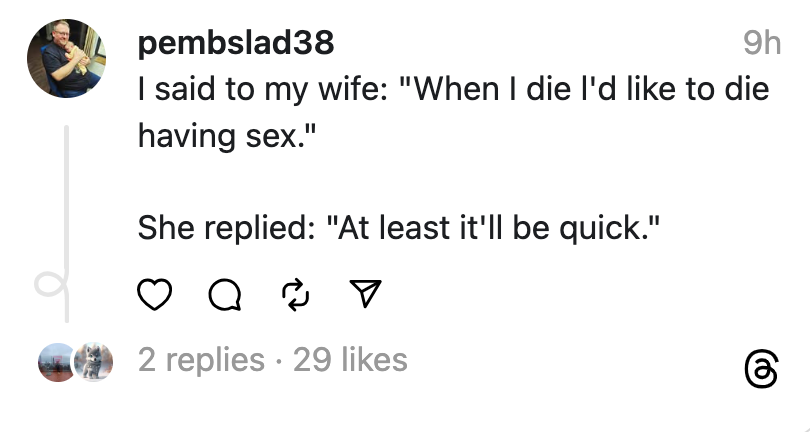Repost this thread using the arrows icon
Screen dimensions: 810x432
tap(295, 294)
